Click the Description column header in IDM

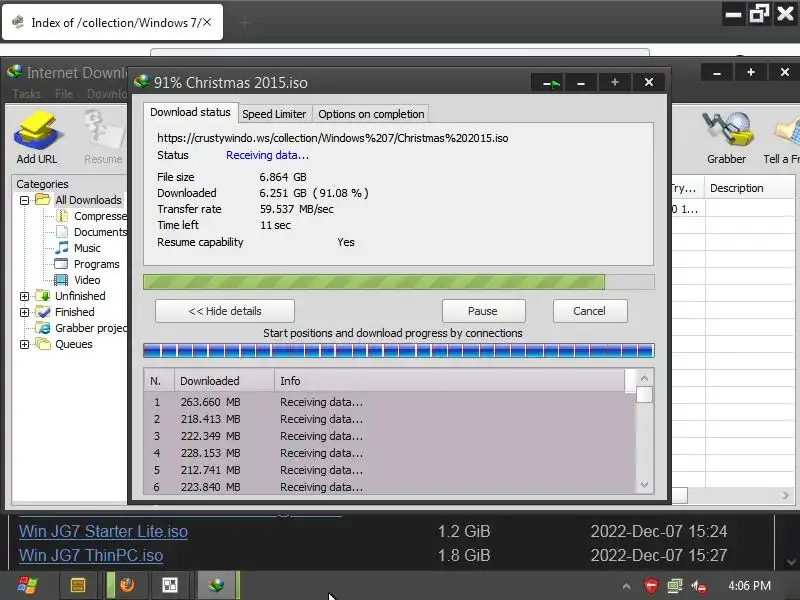749,188
